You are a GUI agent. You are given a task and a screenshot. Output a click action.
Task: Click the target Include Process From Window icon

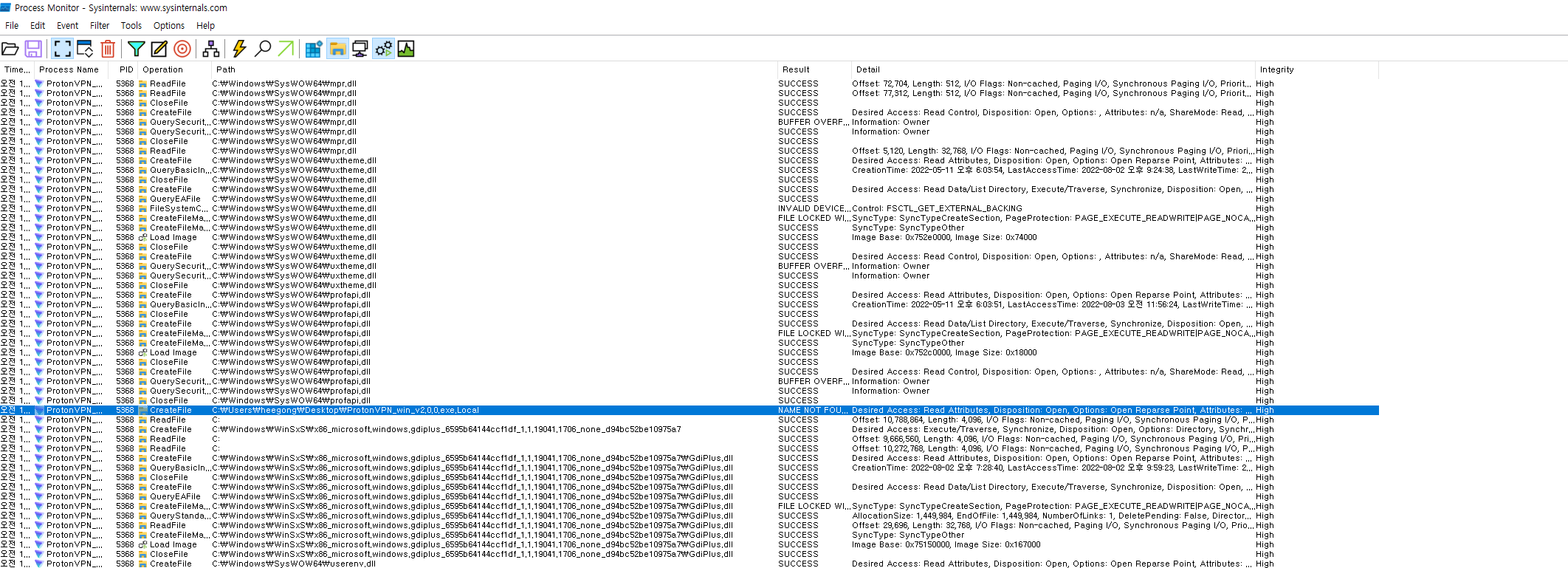[x=182, y=49]
